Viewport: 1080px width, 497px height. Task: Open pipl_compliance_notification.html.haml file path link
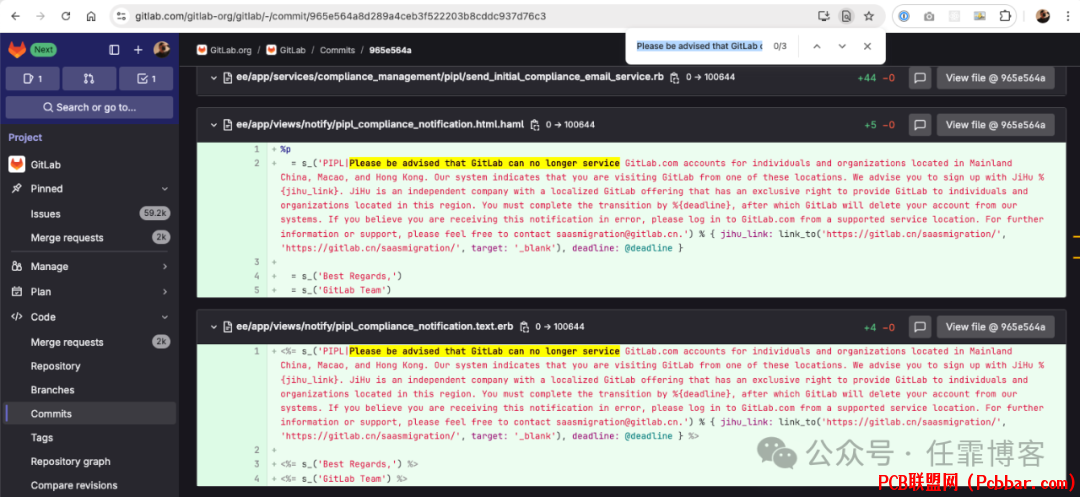point(380,125)
